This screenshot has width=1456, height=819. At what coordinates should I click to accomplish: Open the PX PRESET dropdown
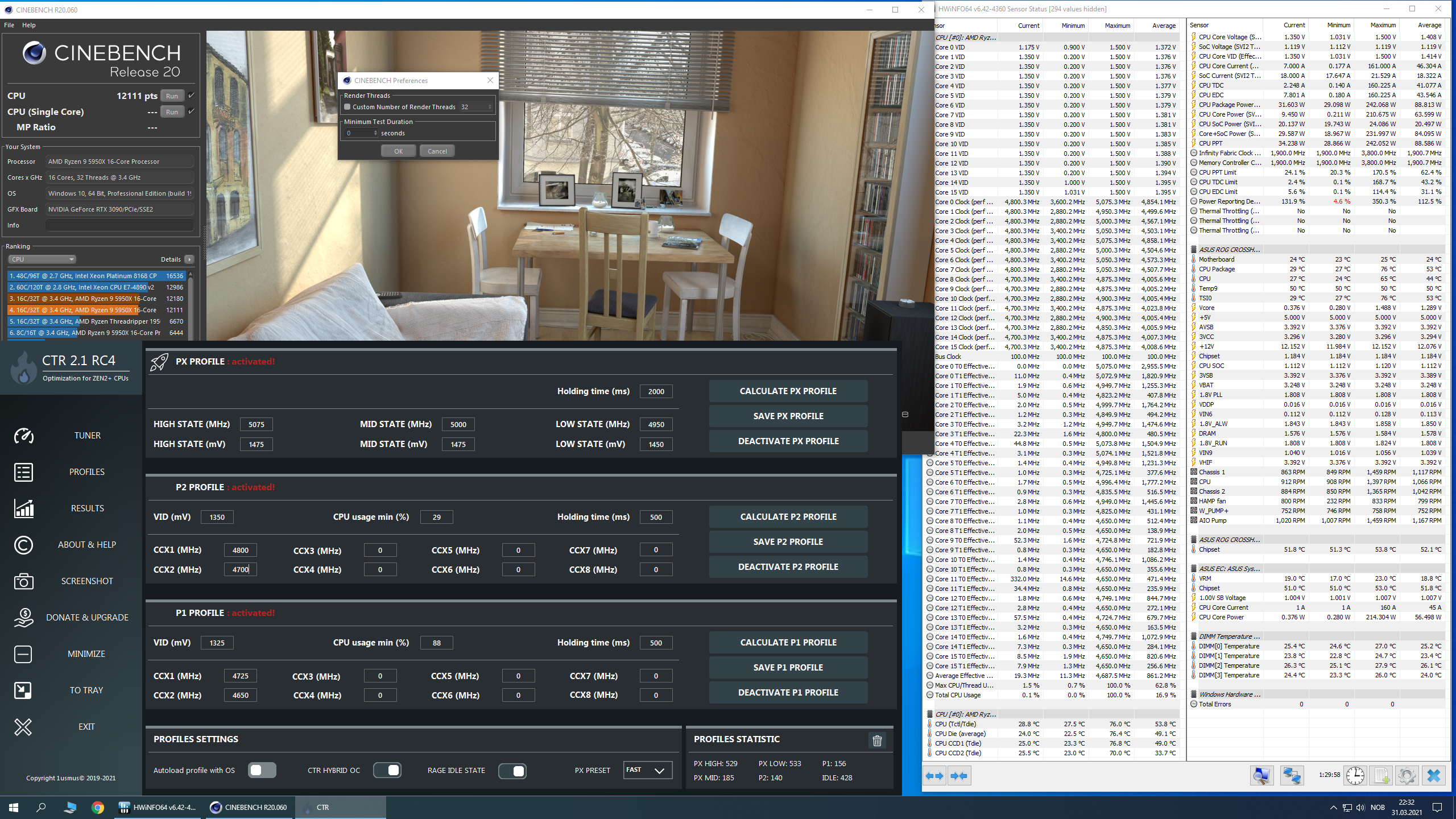point(648,770)
